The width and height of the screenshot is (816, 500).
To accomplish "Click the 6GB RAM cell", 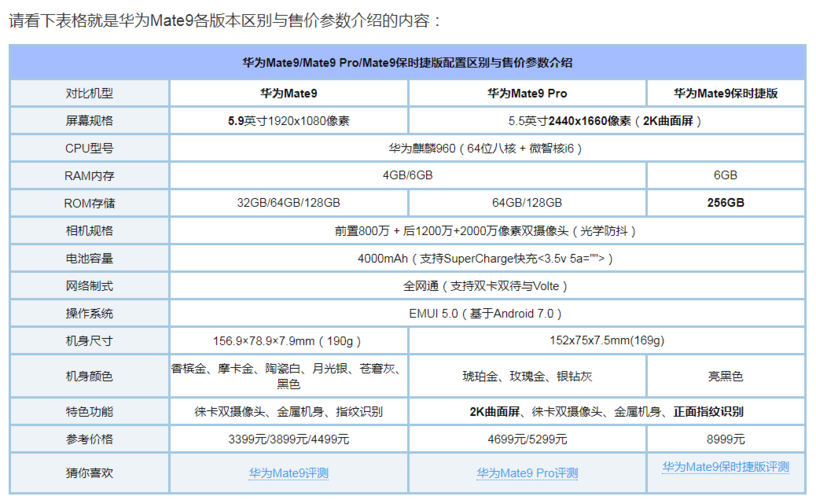I will pos(725,175).
